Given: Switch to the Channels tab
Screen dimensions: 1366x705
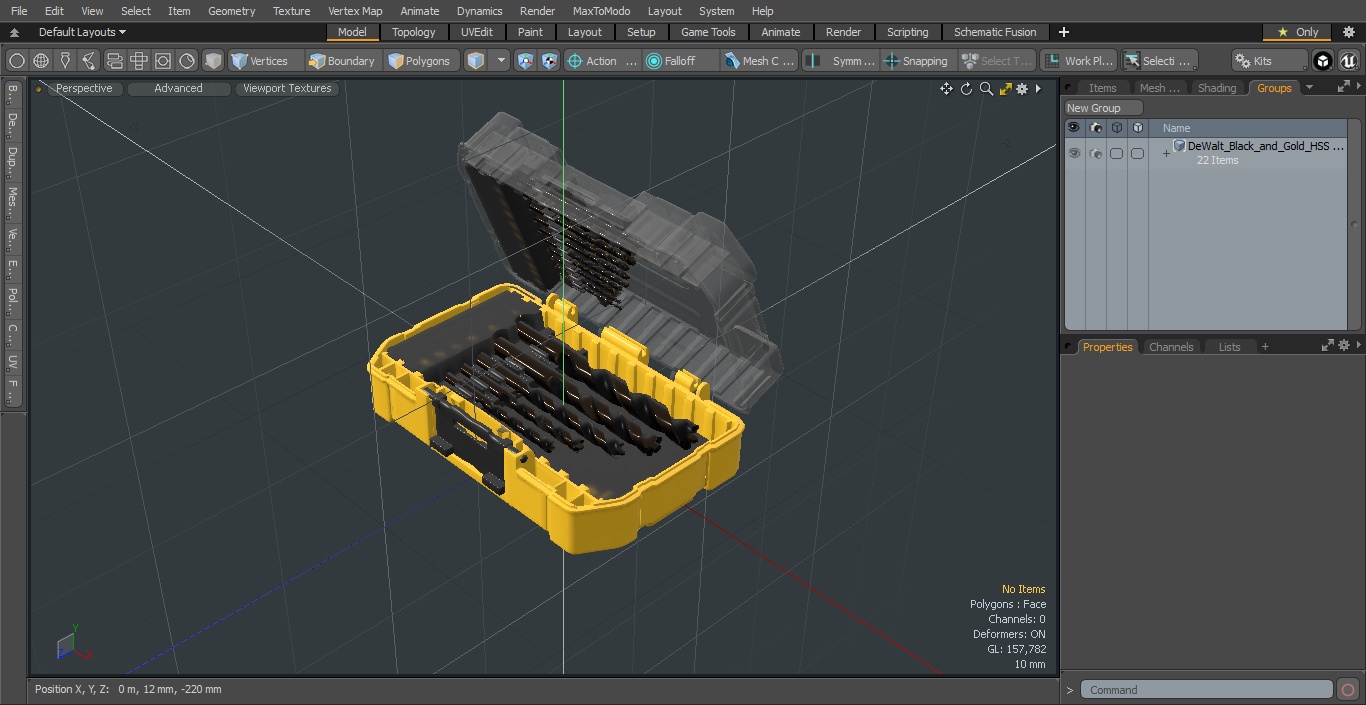Looking at the screenshot, I should coord(1171,347).
